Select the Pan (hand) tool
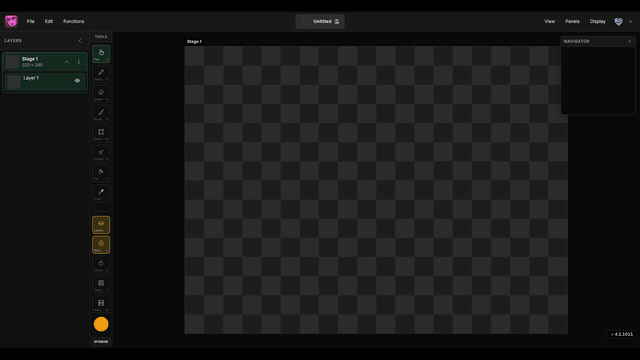The height and width of the screenshot is (360, 640). [101, 54]
